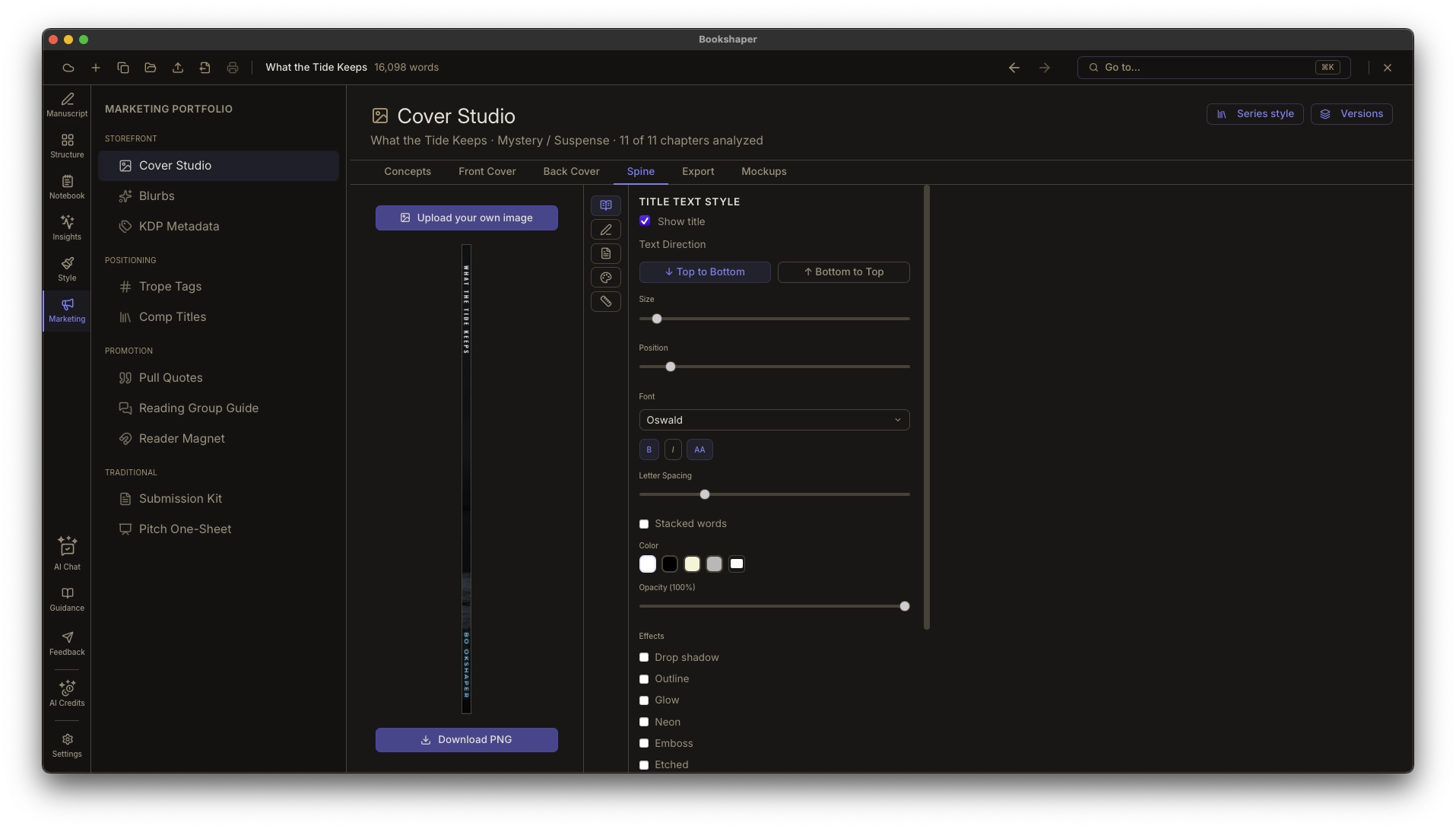1456x829 pixels.
Task: Open the Settings gear
Action: pos(67,745)
